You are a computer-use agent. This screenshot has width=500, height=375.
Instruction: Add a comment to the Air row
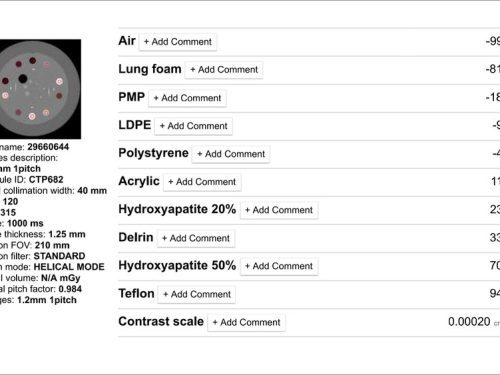pos(178,42)
